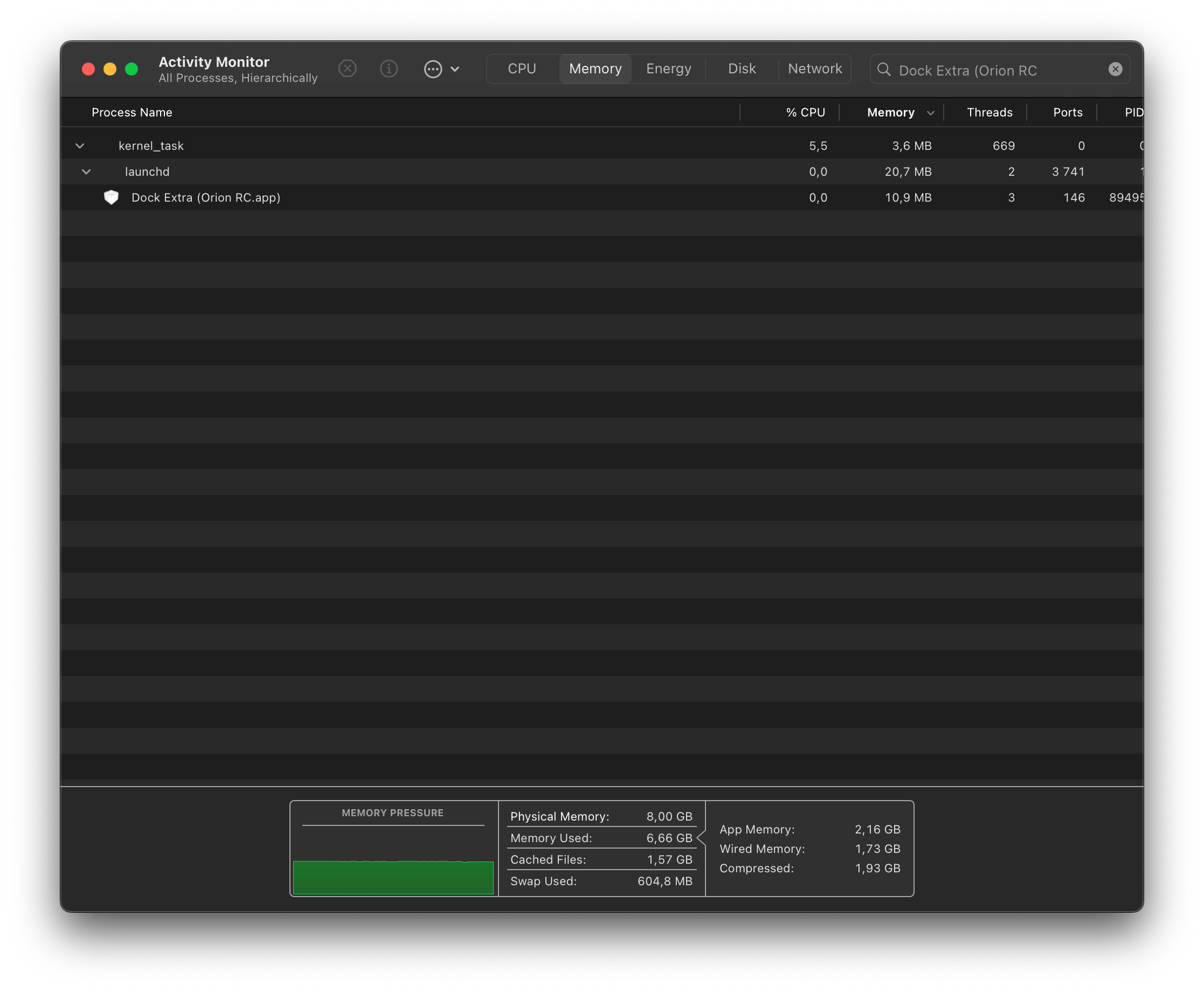Click the green memory pressure graph
This screenshot has height=992, width=1204.
[393, 877]
